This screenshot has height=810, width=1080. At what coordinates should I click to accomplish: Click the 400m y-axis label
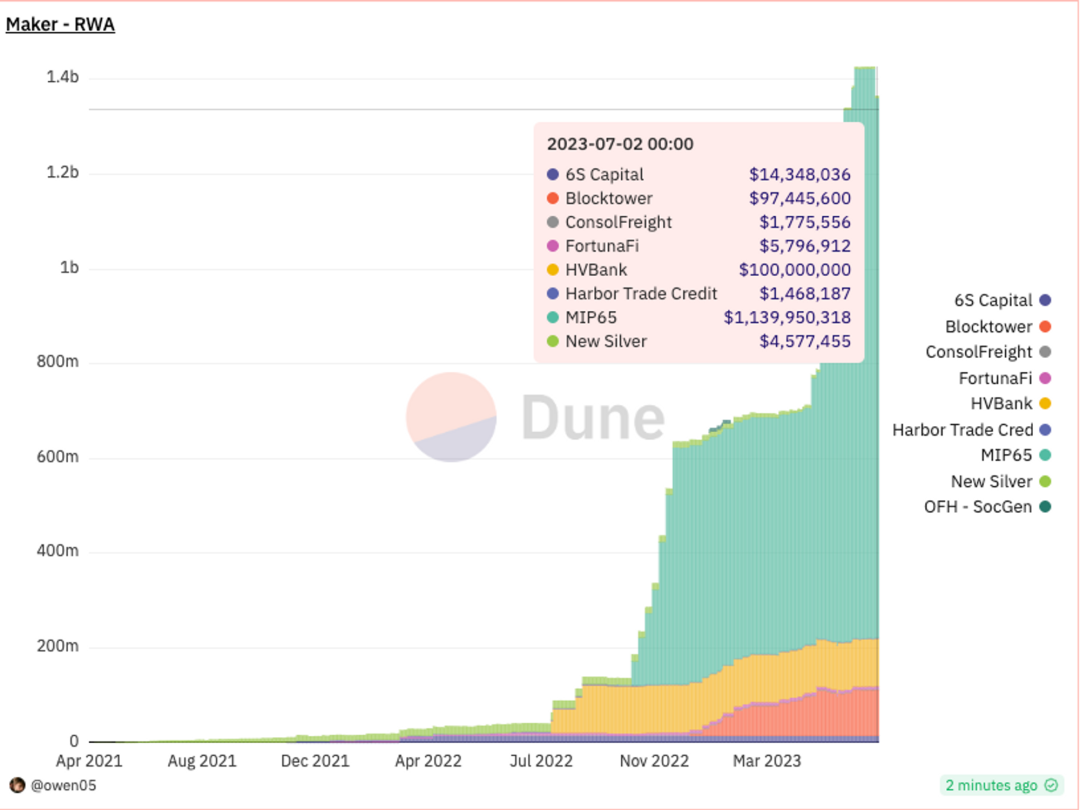(x=58, y=551)
